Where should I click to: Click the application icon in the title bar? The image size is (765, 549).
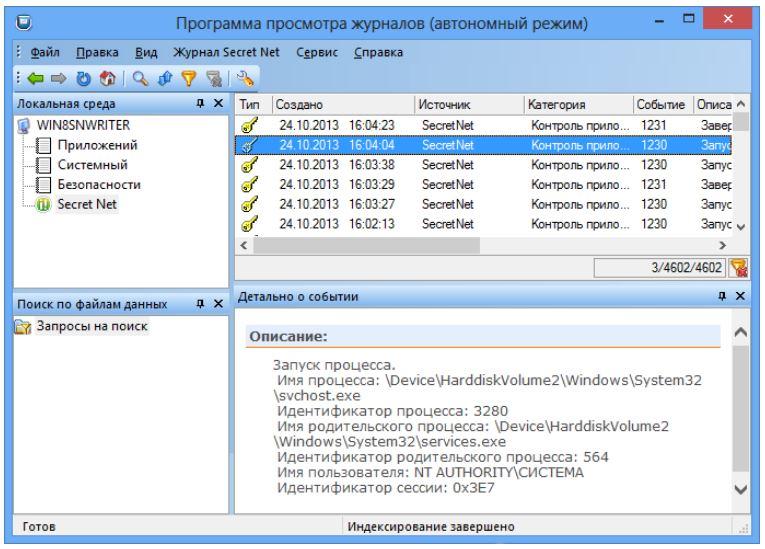(x=23, y=22)
